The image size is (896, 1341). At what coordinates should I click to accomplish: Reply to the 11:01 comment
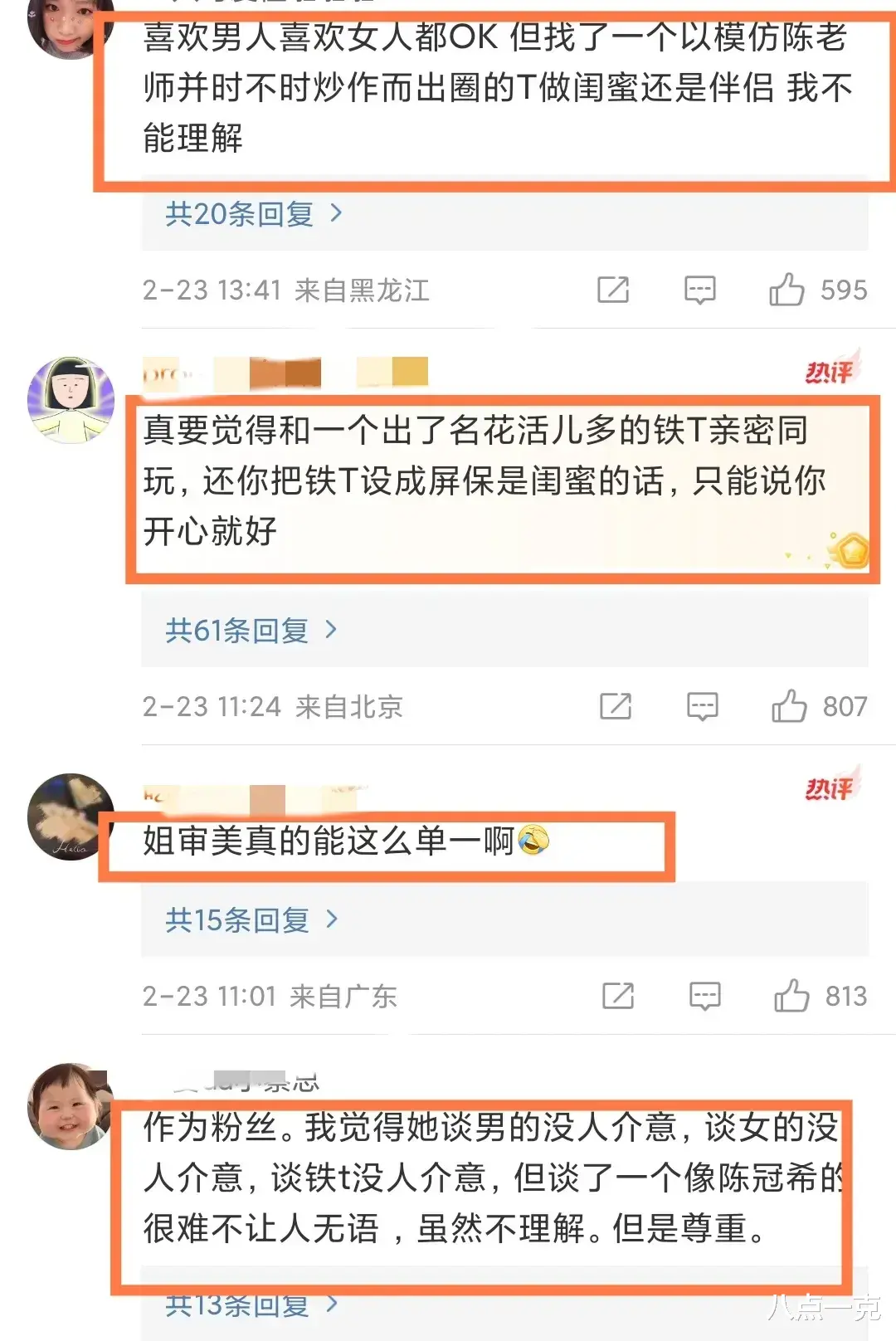point(705,997)
